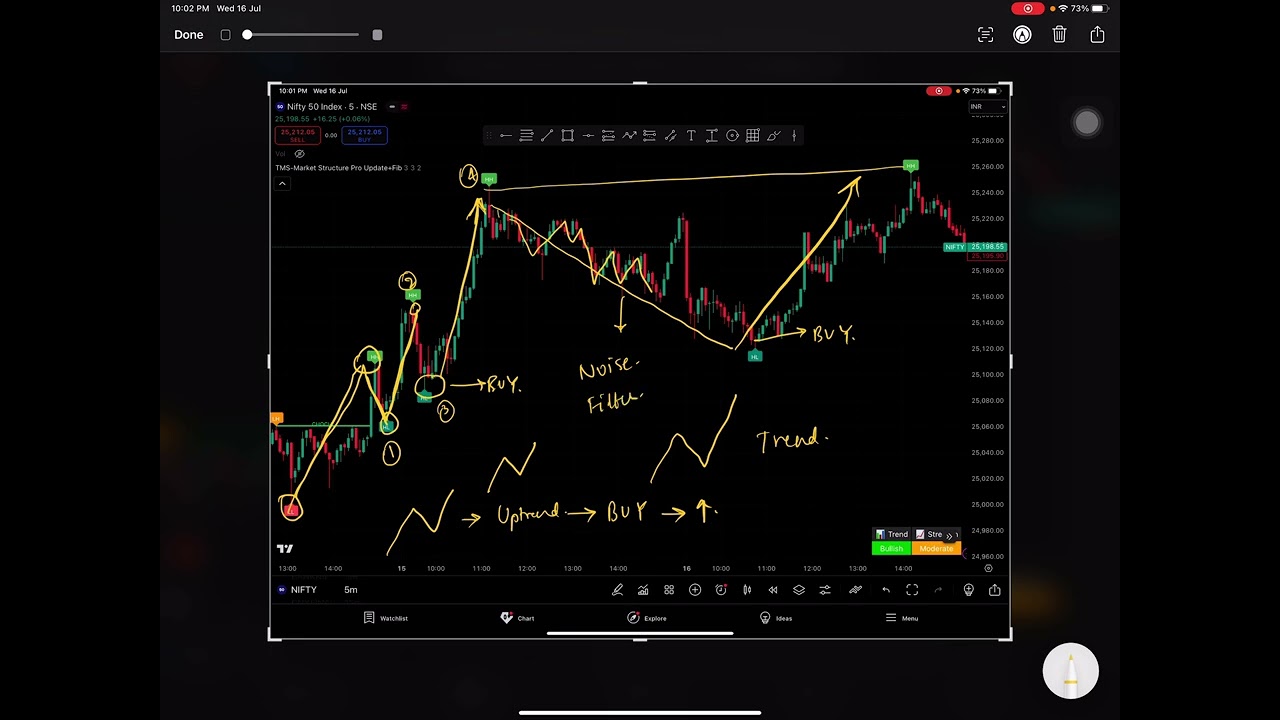Screen dimensions: 1280x720
Task: Toggle the Markup pen icon in the top bar
Action: pos(1022,35)
